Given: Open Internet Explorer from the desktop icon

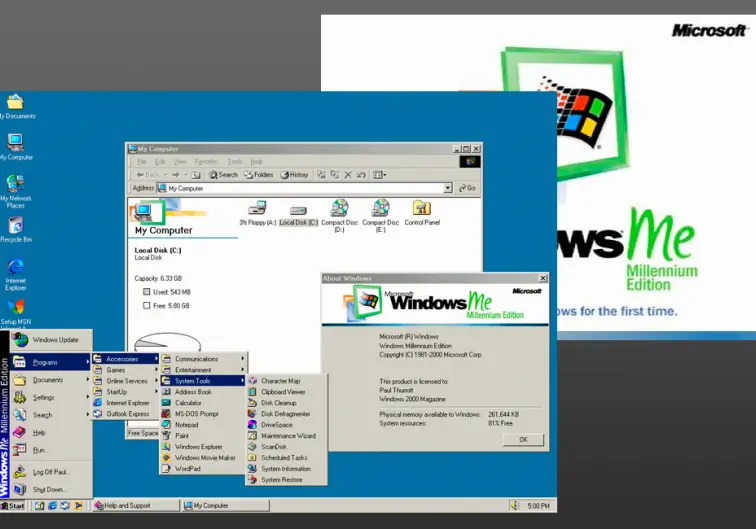Looking at the screenshot, I should click(x=15, y=270).
